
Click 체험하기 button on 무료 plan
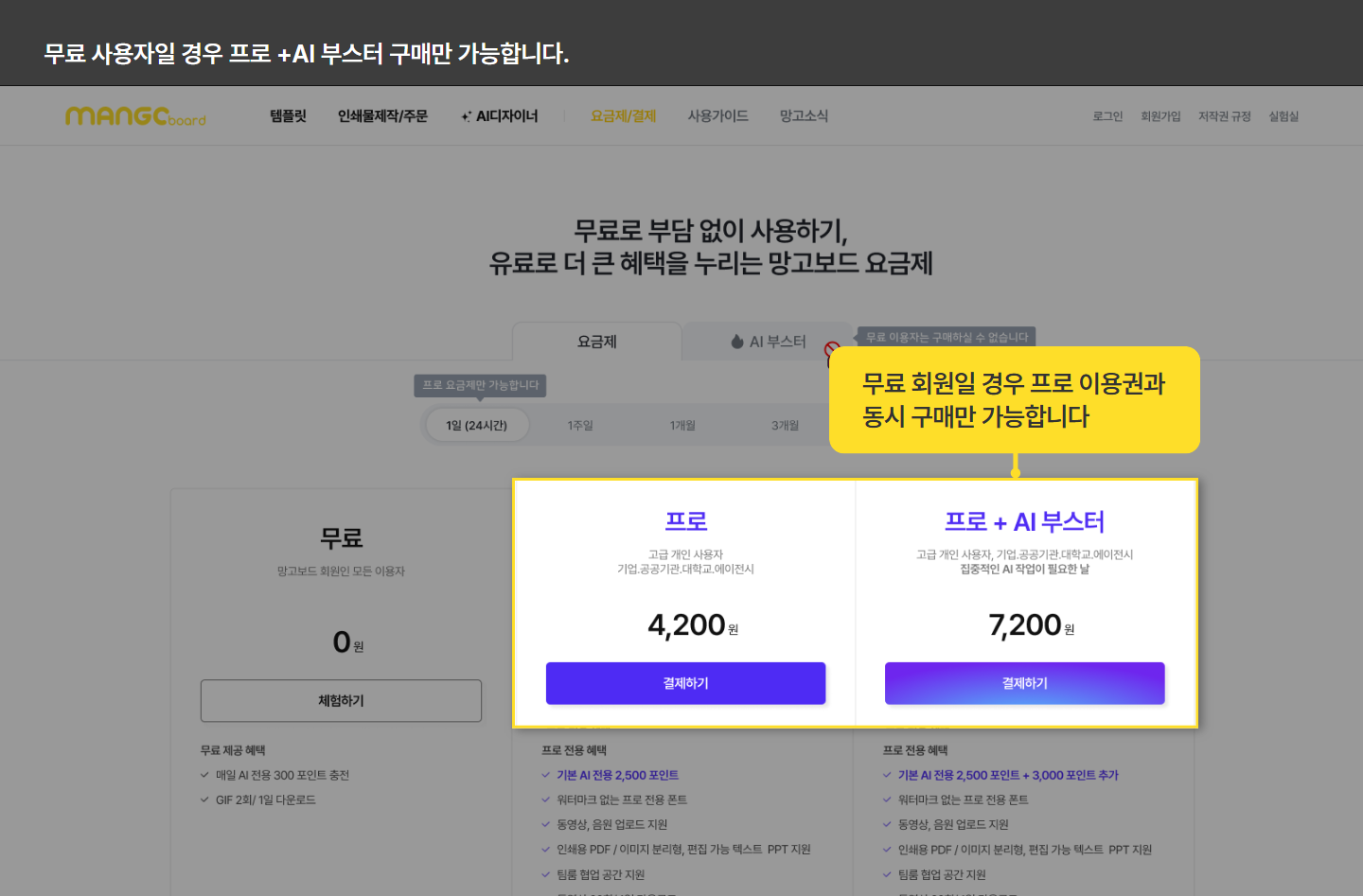pos(341,701)
